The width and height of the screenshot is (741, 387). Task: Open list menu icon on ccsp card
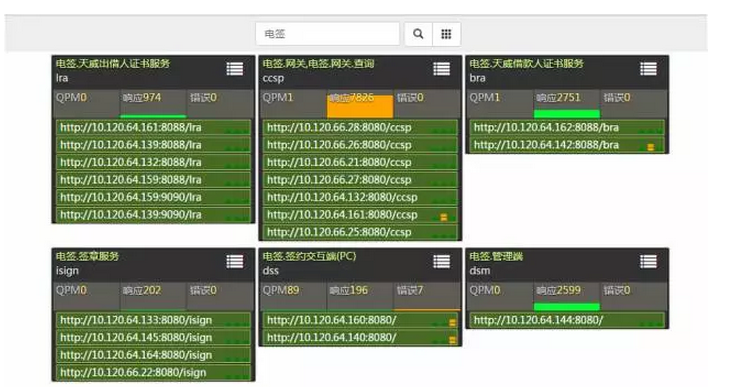coord(441,69)
